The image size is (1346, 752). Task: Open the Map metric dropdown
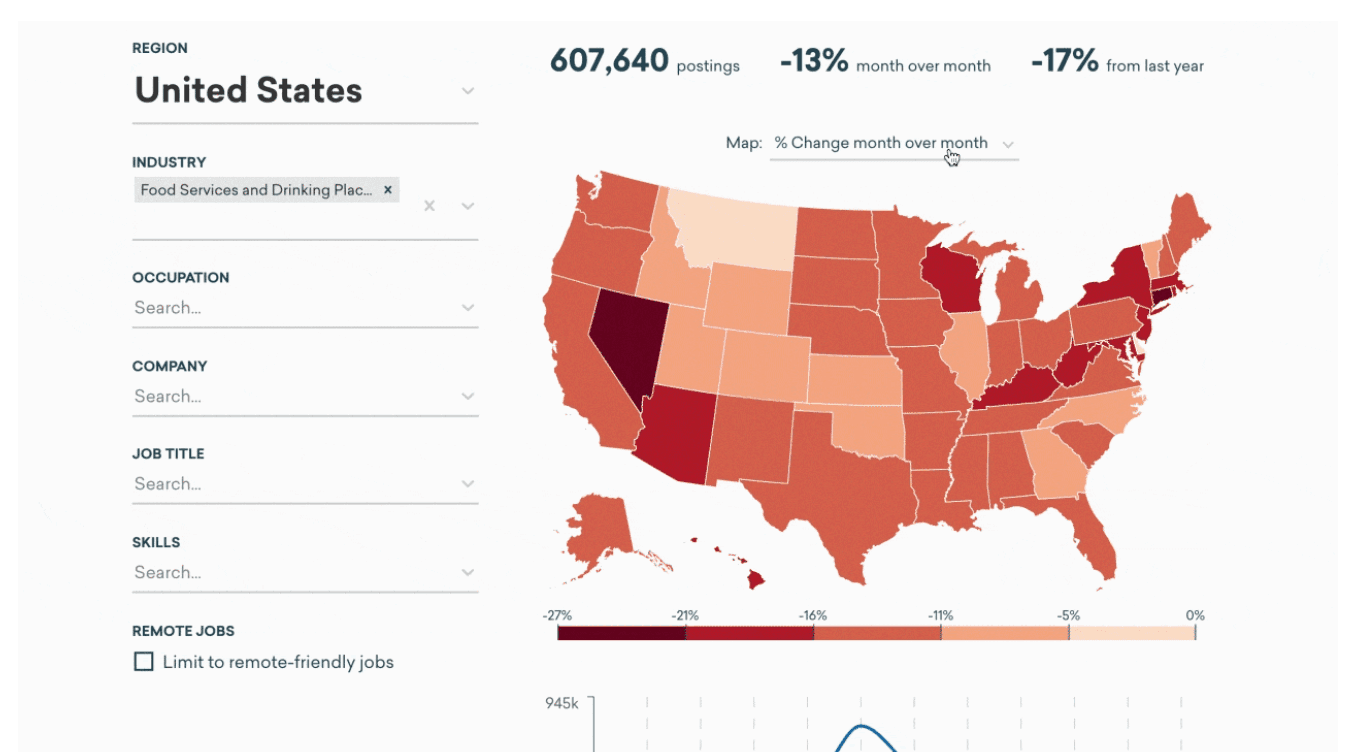(894, 144)
